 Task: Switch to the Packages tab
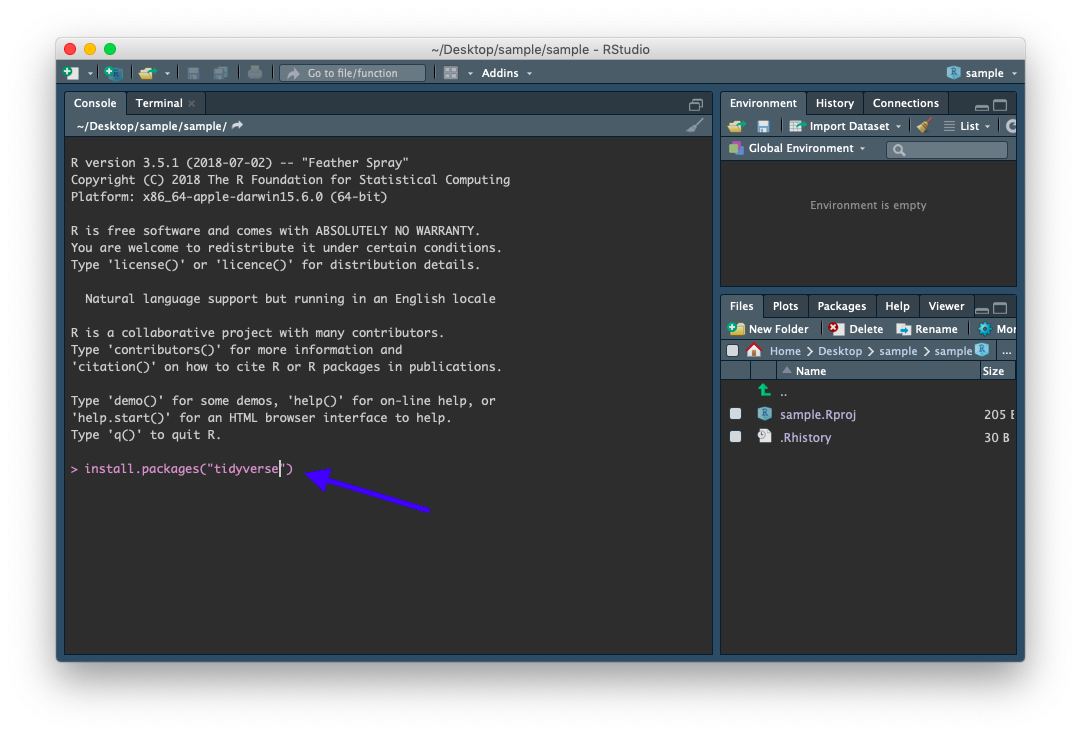click(x=842, y=306)
